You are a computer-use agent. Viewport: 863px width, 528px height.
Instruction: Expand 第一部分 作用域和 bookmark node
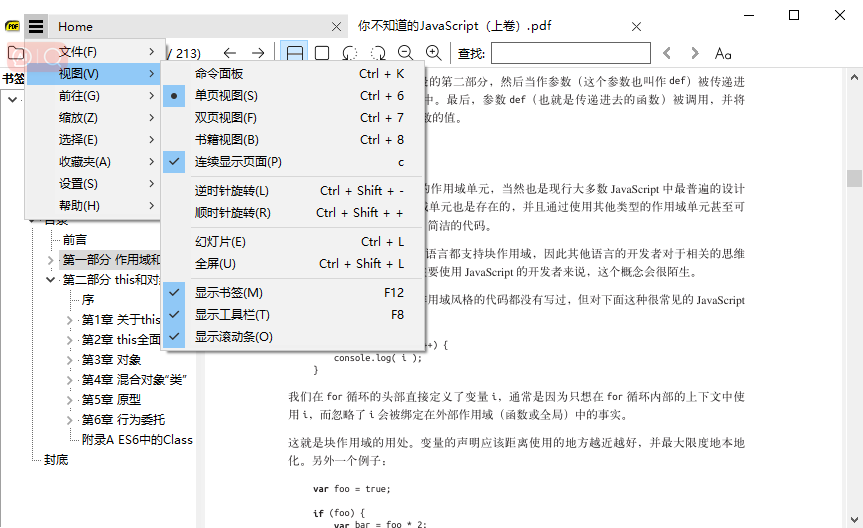click(x=51, y=260)
